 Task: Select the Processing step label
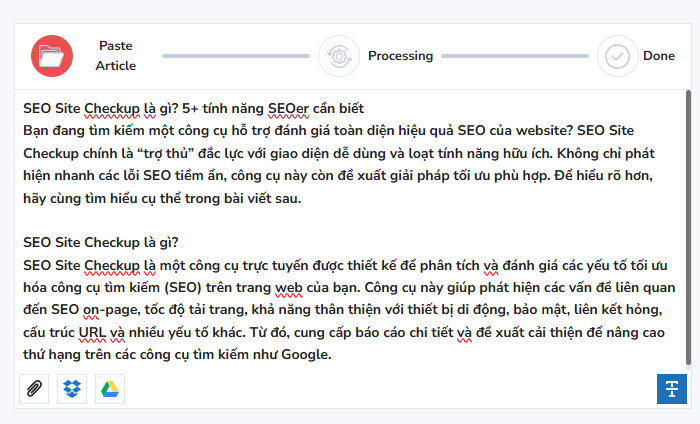[x=400, y=56]
